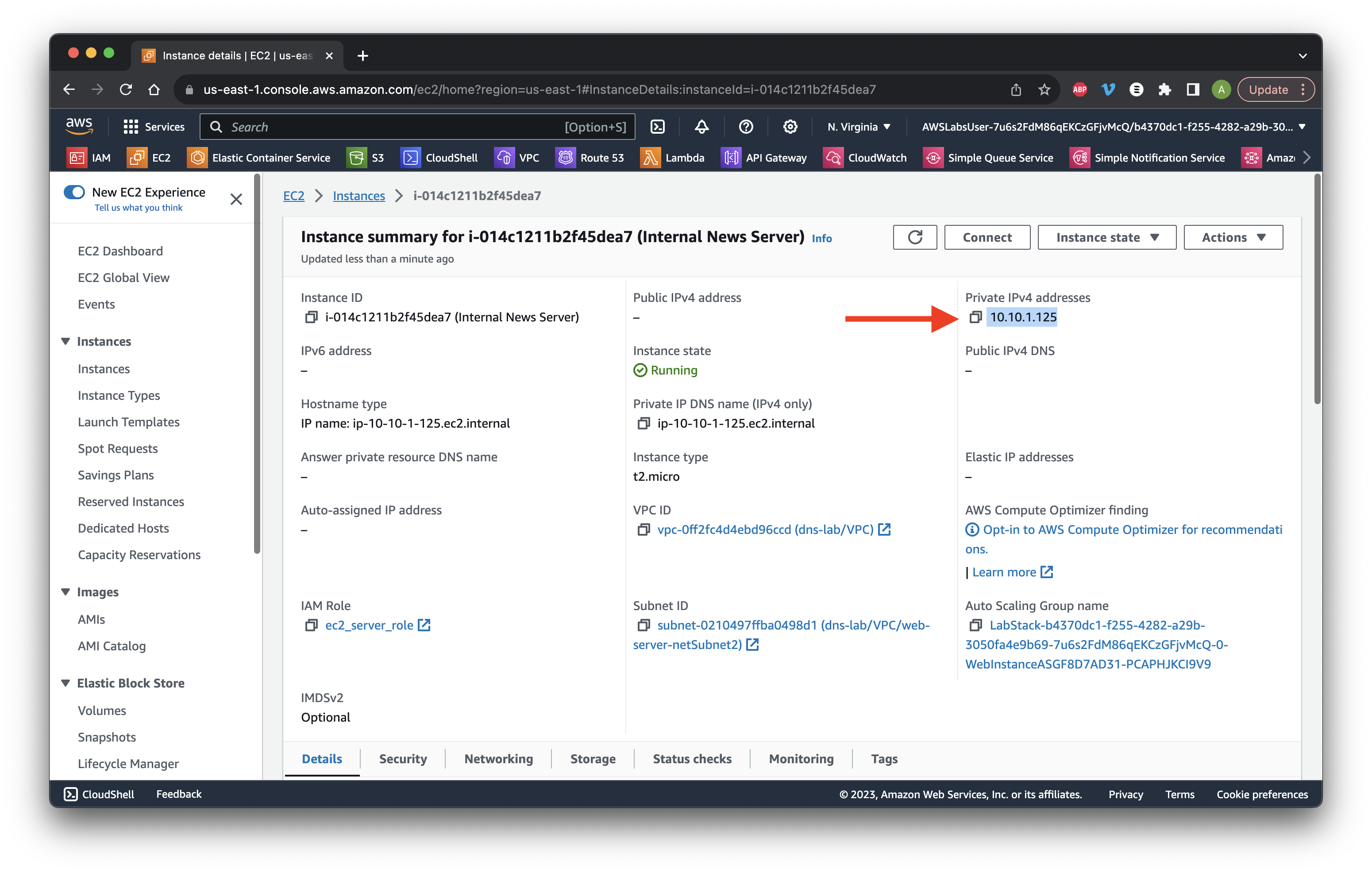Open the Route 53 shortcut
1372x873 pixels.
tap(590, 158)
